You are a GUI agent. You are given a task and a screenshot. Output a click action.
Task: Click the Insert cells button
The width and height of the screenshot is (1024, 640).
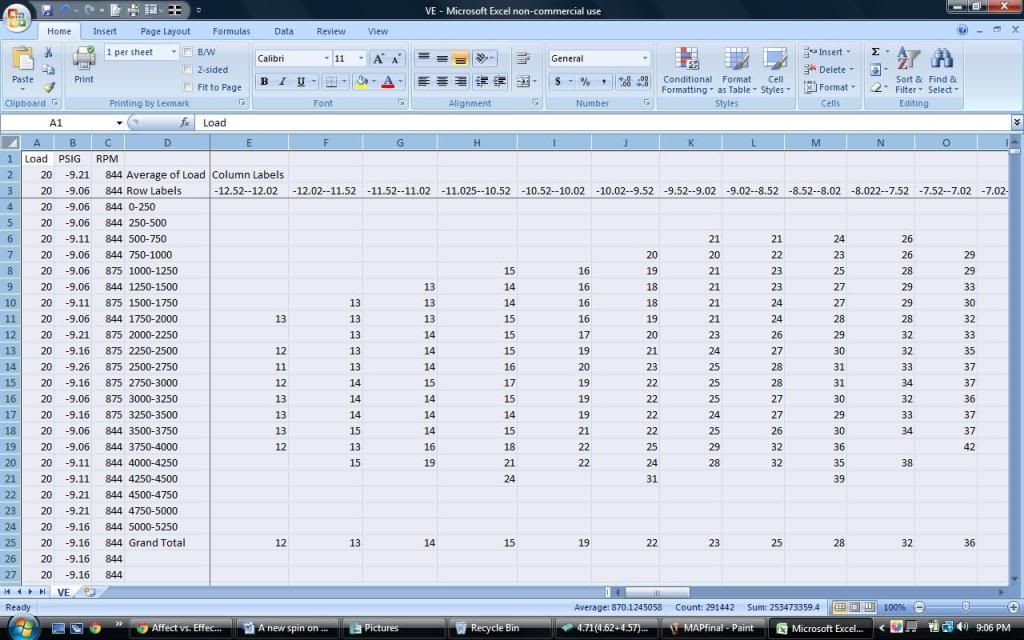tap(827, 52)
